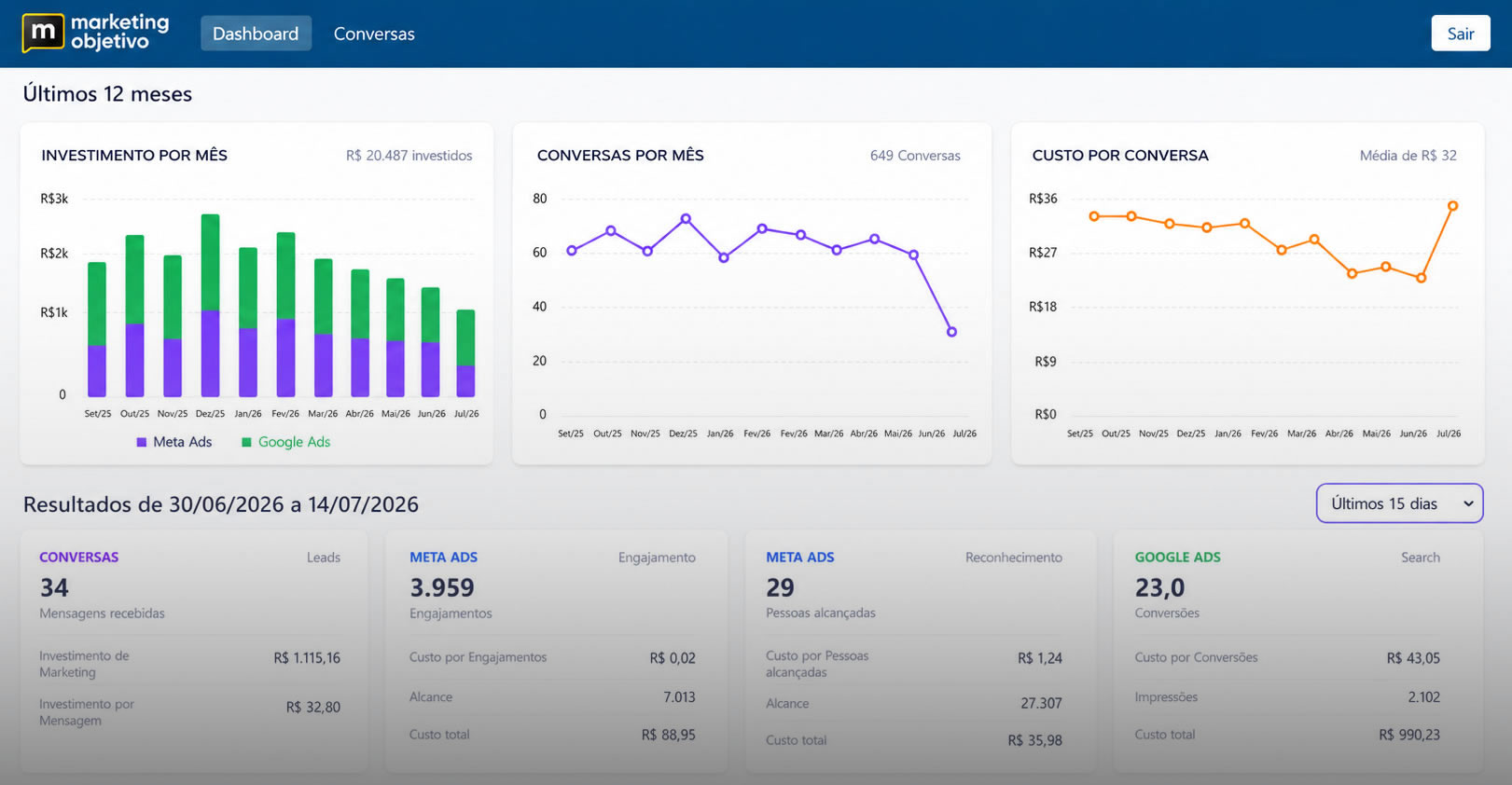The image size is (1512, 785).
Task: Click 'Mensagens recebidas' label
Action: click(102, 613)
